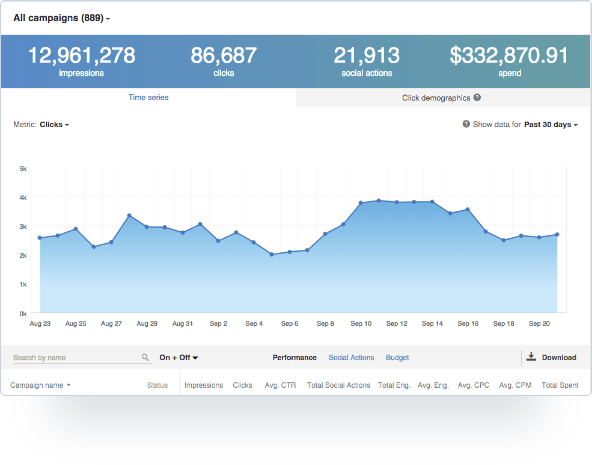
Task: Click the Click demographics help icon
Action: pos(477,97)
